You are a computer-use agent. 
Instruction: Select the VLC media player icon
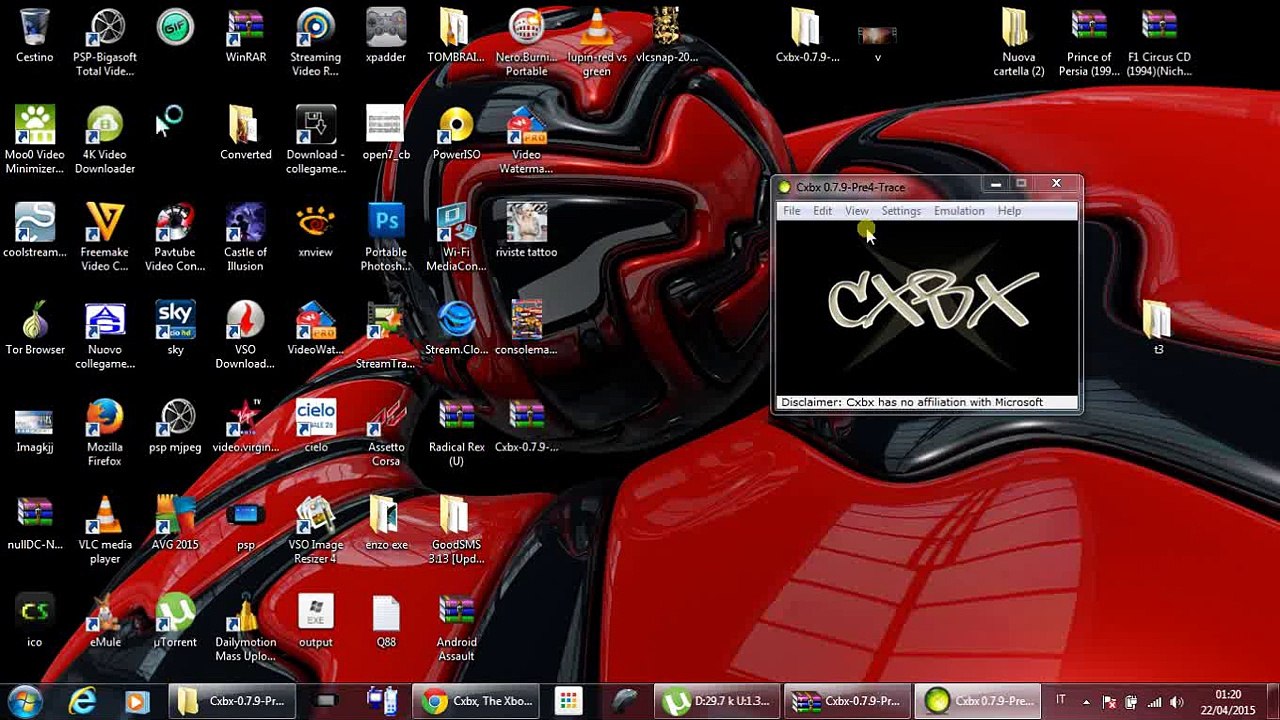(x=105, y=531)
